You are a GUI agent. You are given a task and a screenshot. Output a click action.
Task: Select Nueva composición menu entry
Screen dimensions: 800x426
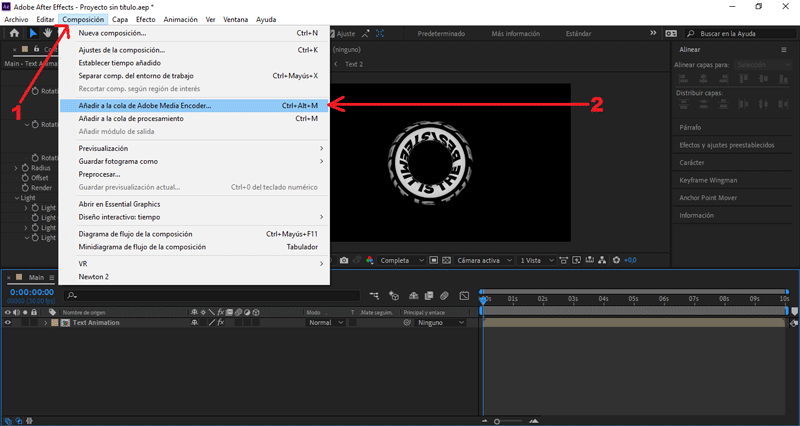click(194, 33)
